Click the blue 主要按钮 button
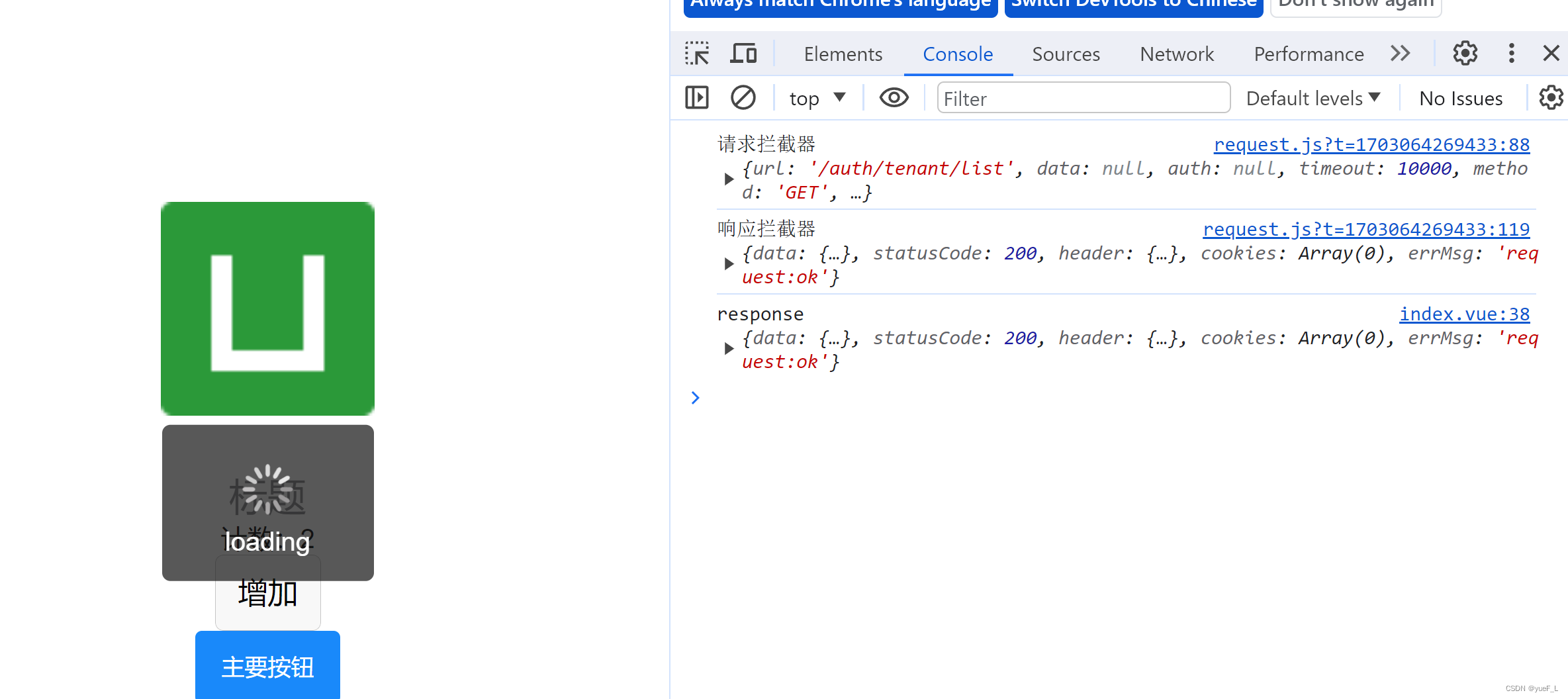1568x699 pixels. 267,665
